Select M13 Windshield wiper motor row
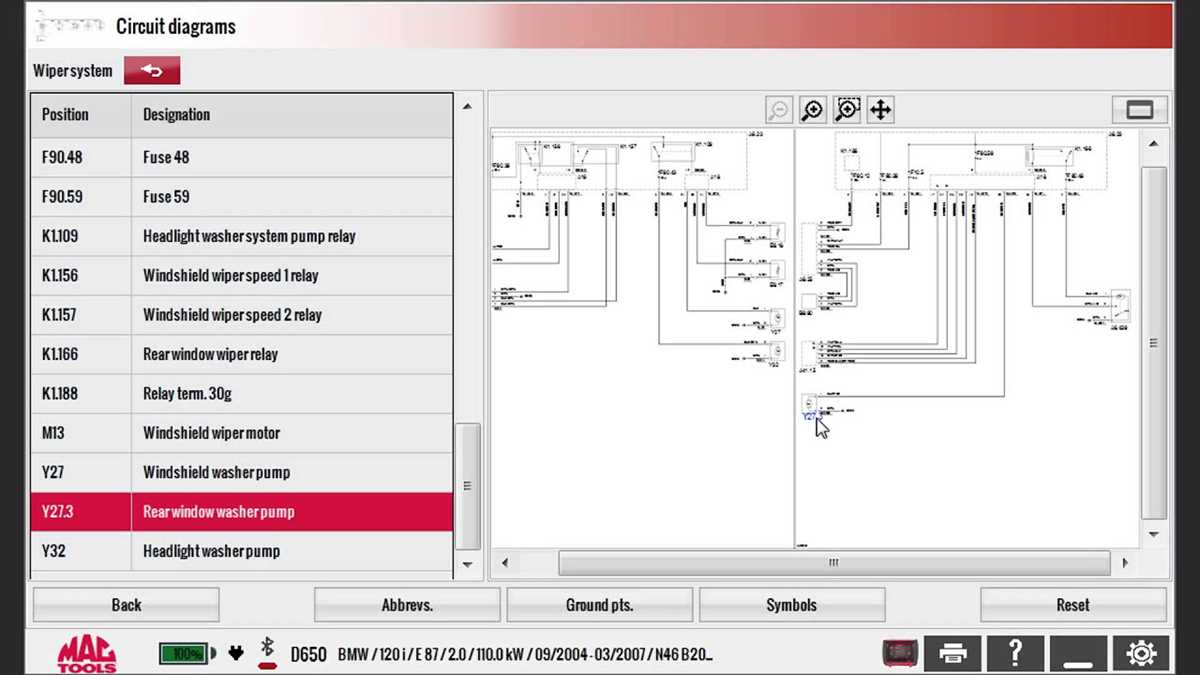1200x675 pixels. click(x=242, y=433)
